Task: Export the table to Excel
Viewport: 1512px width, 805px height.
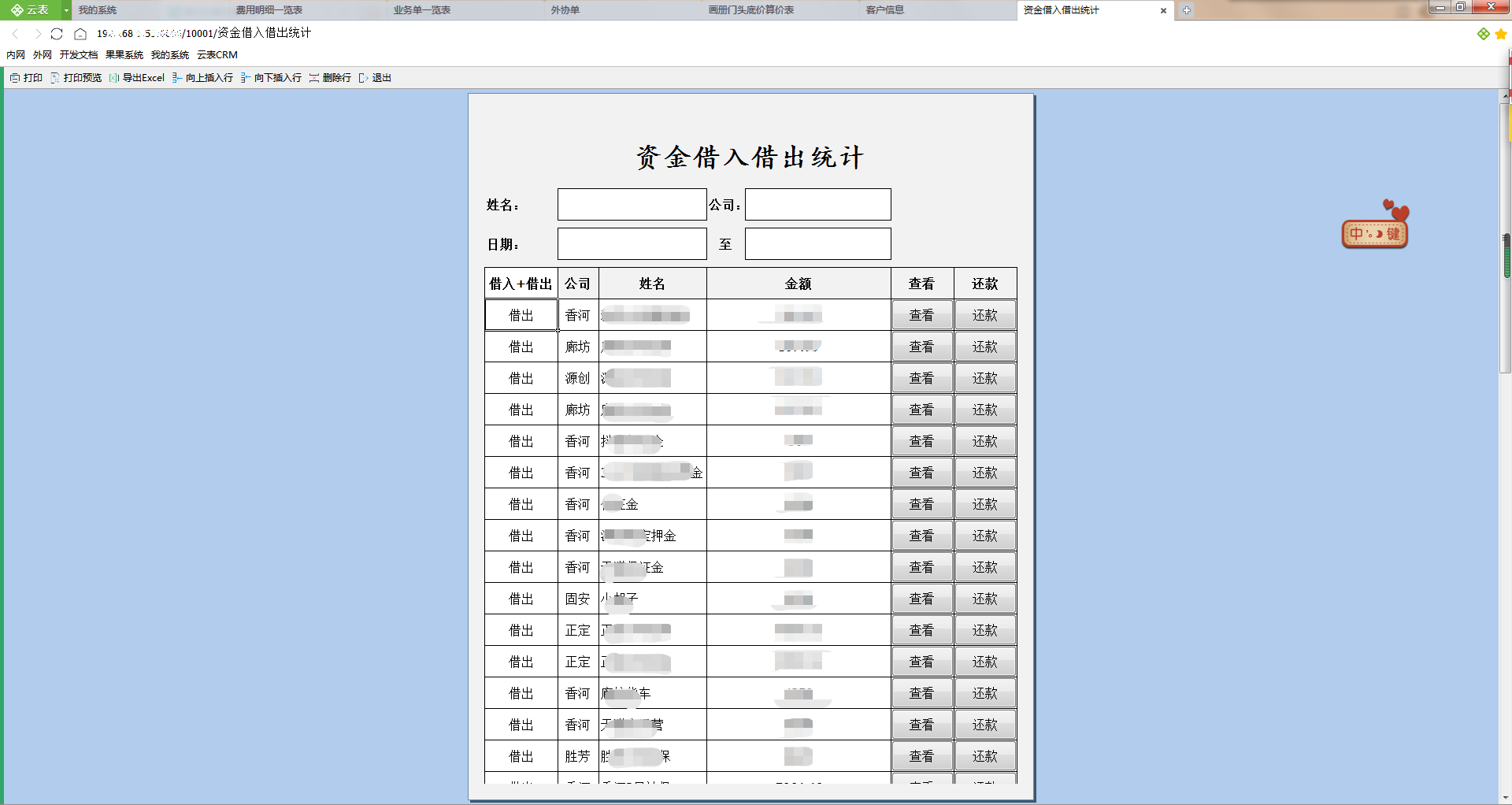Action: click(x=137, y=78)
